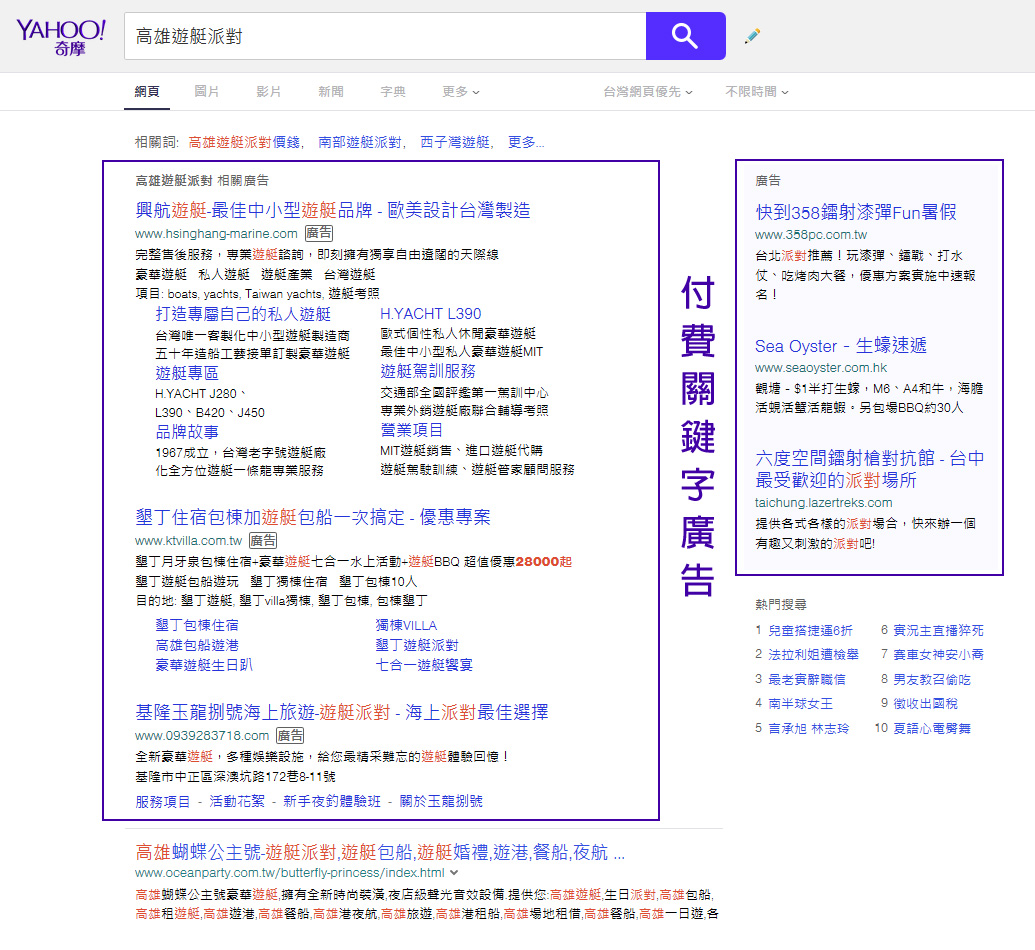Click the search box containing 高雄遊艇派對

(385, 36)
